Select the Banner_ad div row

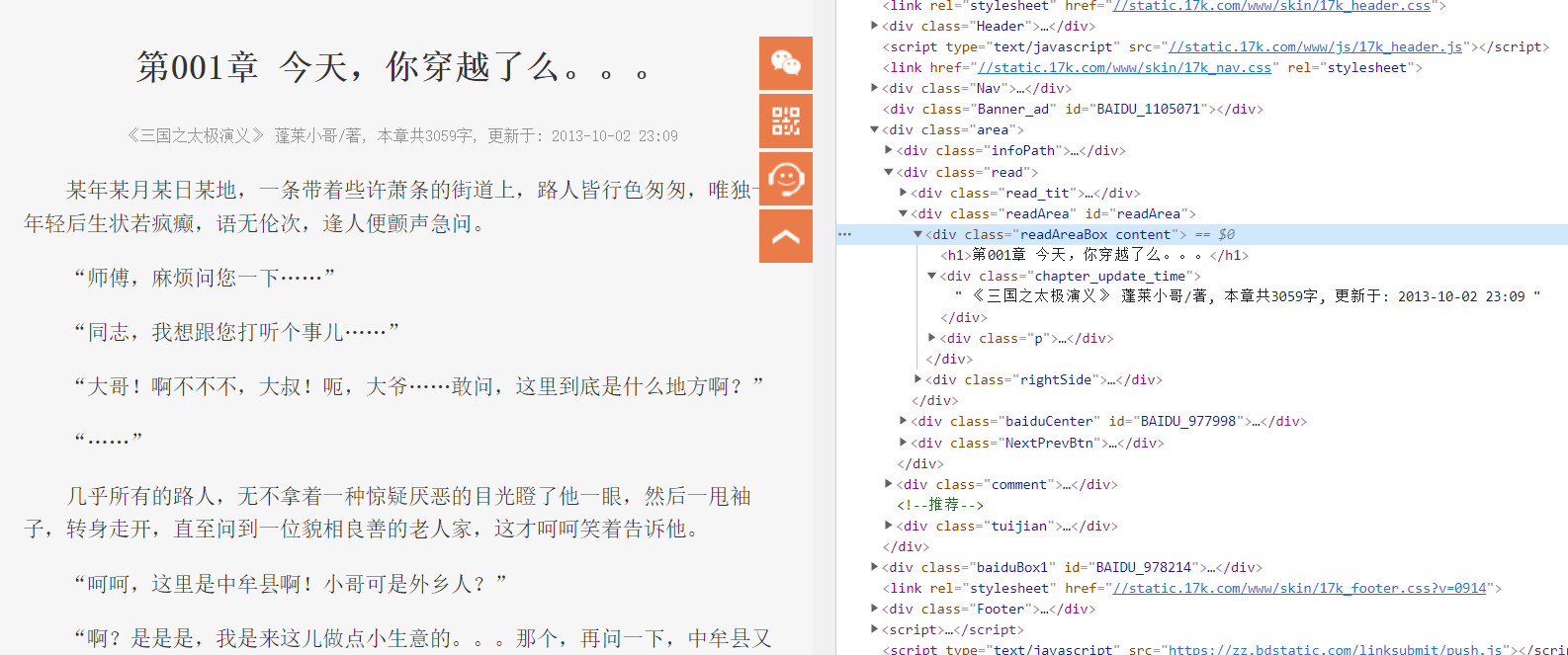1073,109
